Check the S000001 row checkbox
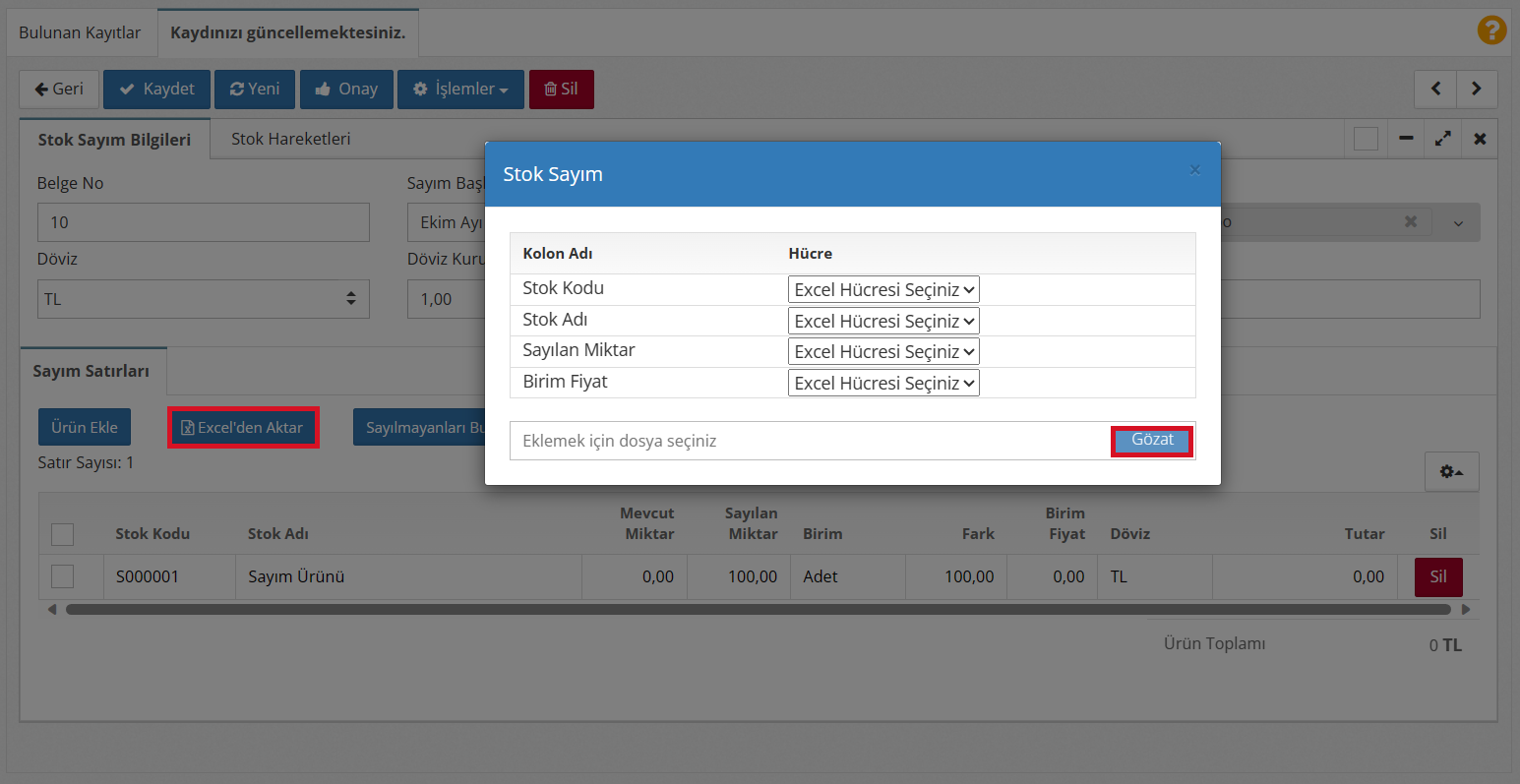Screen dimensions: 1520x784 click(x=62, y=576)
